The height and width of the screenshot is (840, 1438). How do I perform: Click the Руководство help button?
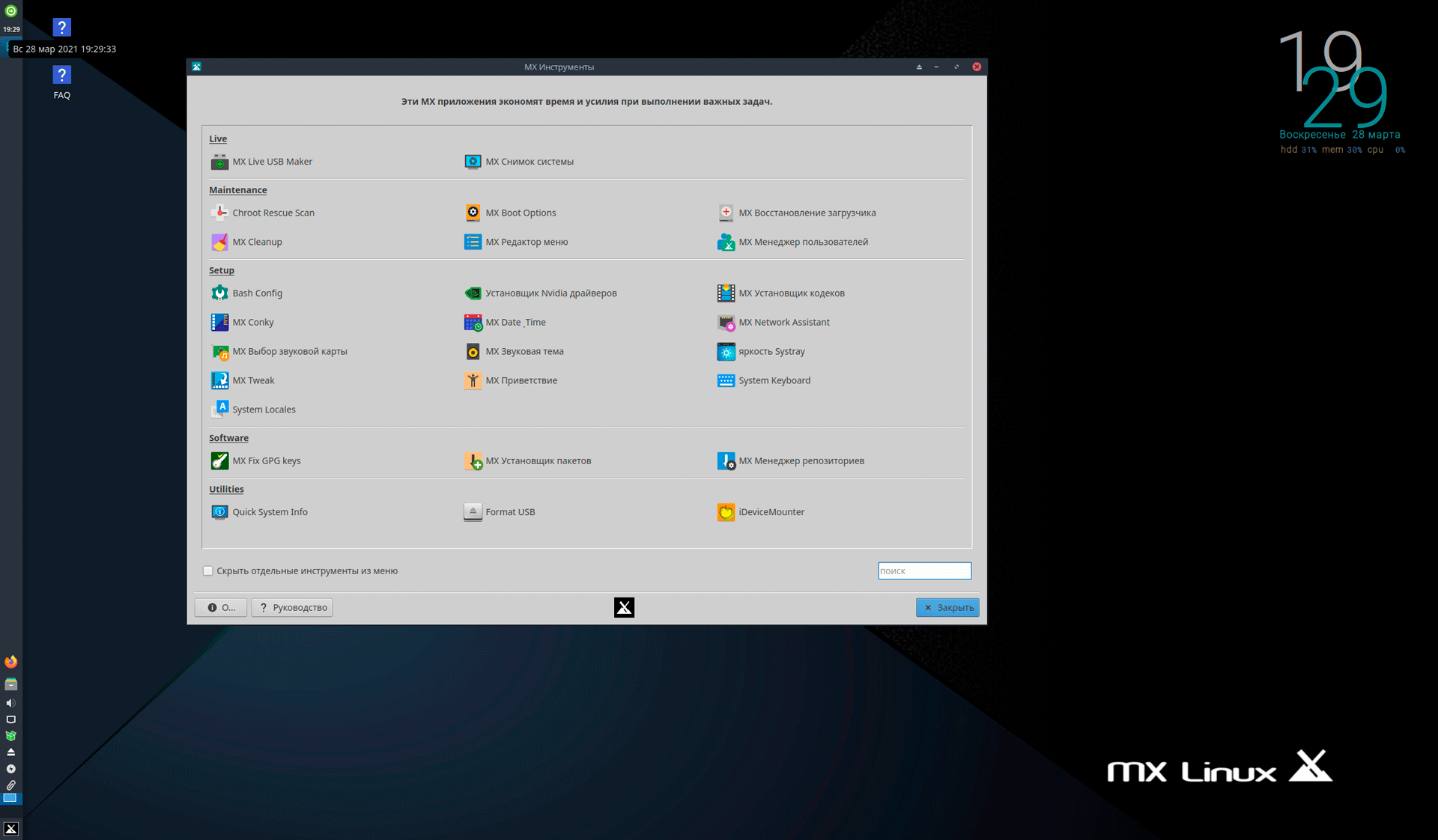pos(292,608)
